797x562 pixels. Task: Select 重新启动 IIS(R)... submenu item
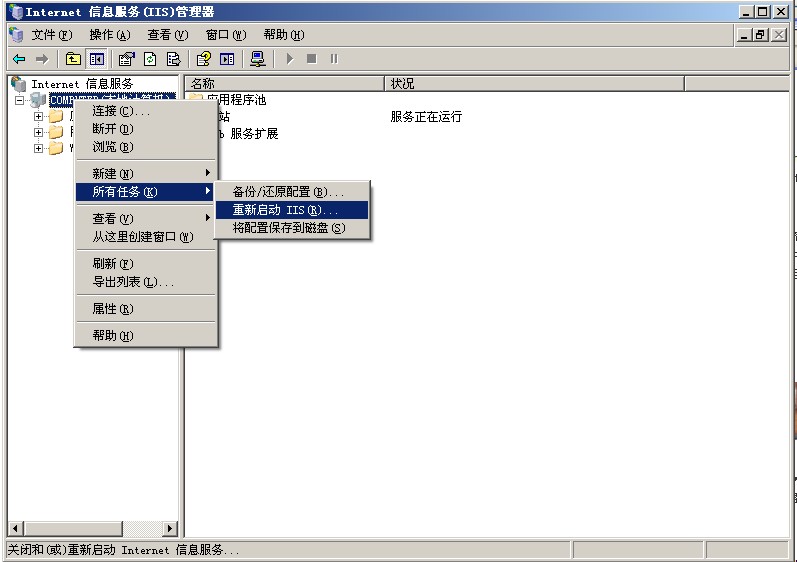[292, 210]
